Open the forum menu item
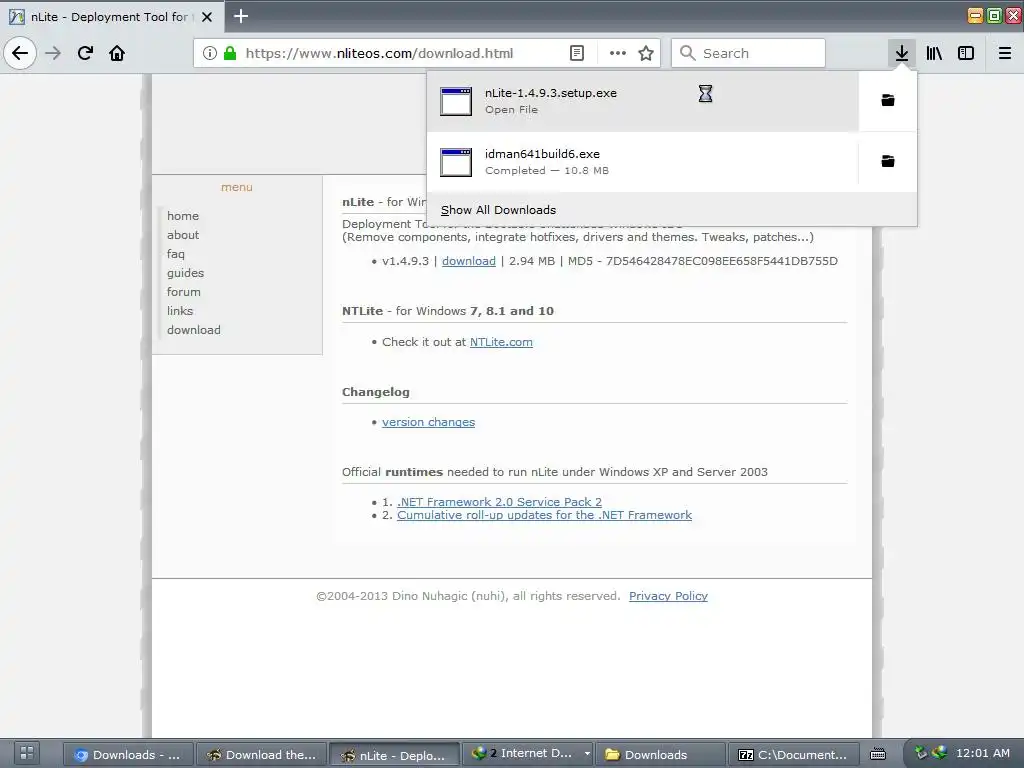 (184, 291)
